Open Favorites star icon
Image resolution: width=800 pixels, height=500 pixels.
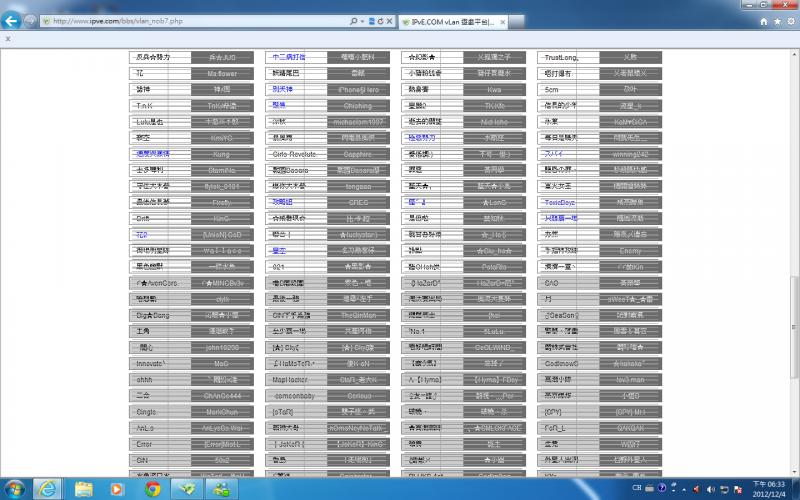777,21
